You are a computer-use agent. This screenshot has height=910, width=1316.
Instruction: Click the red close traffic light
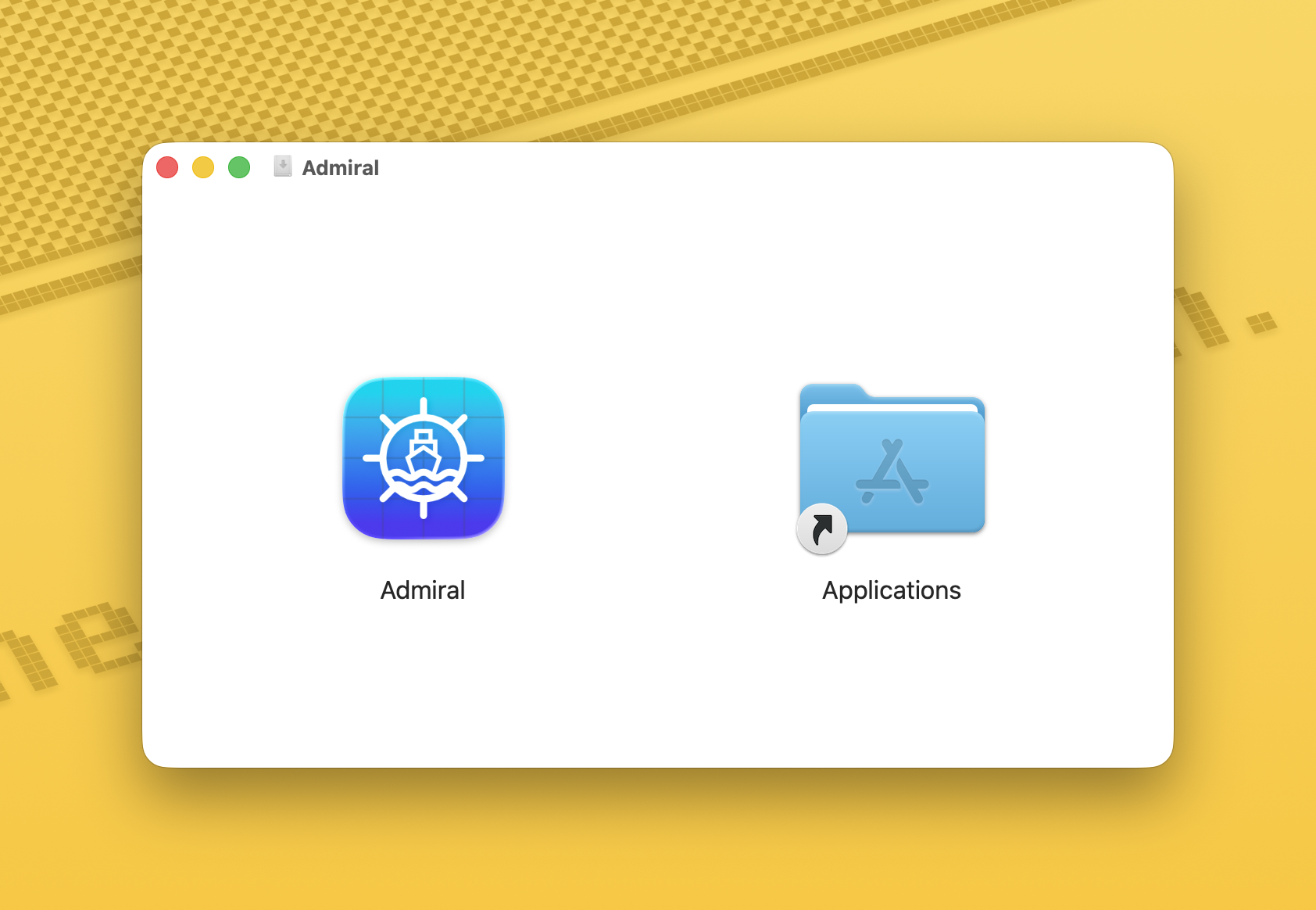166,167
